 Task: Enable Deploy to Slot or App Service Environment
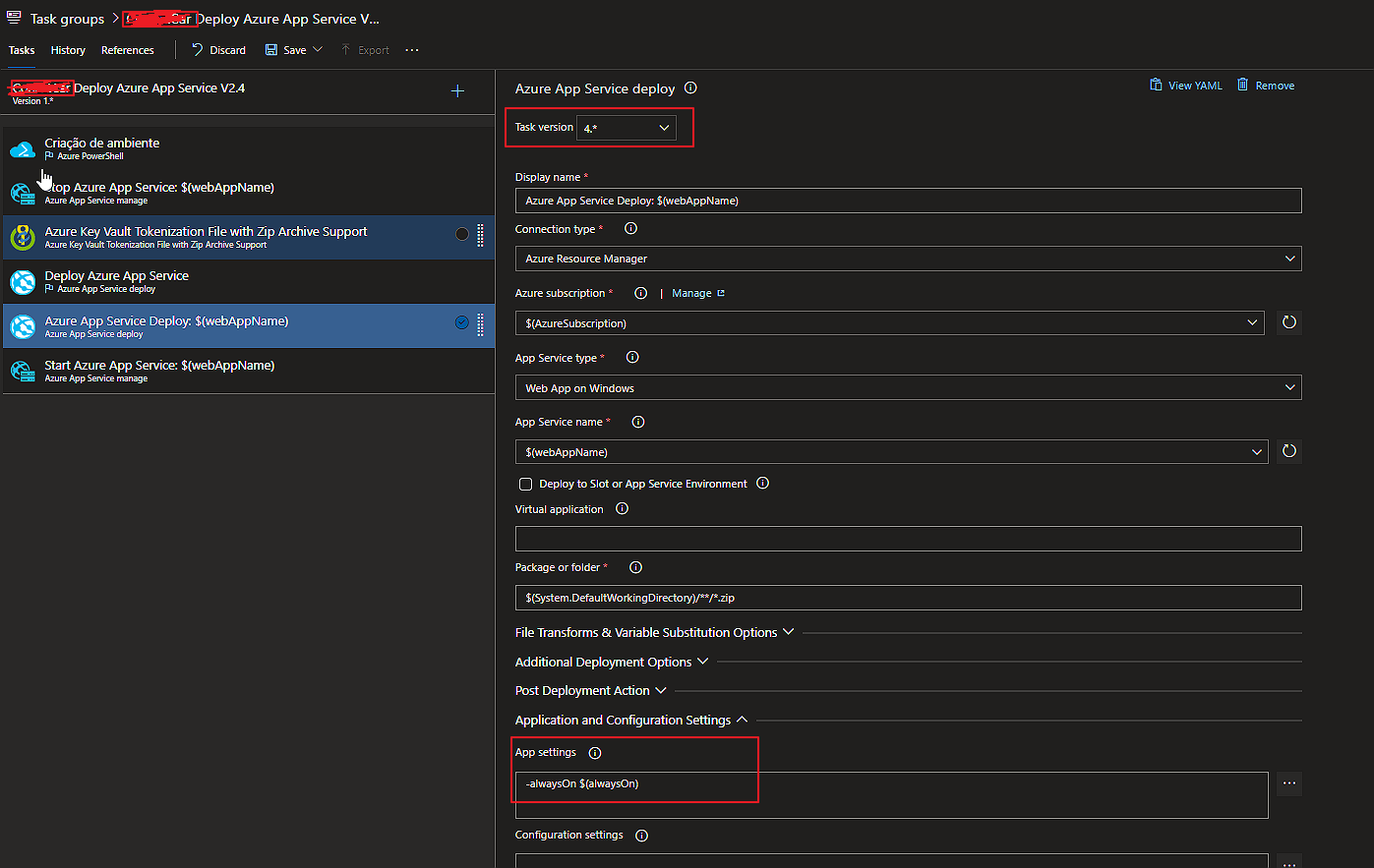tap(525, 483)
